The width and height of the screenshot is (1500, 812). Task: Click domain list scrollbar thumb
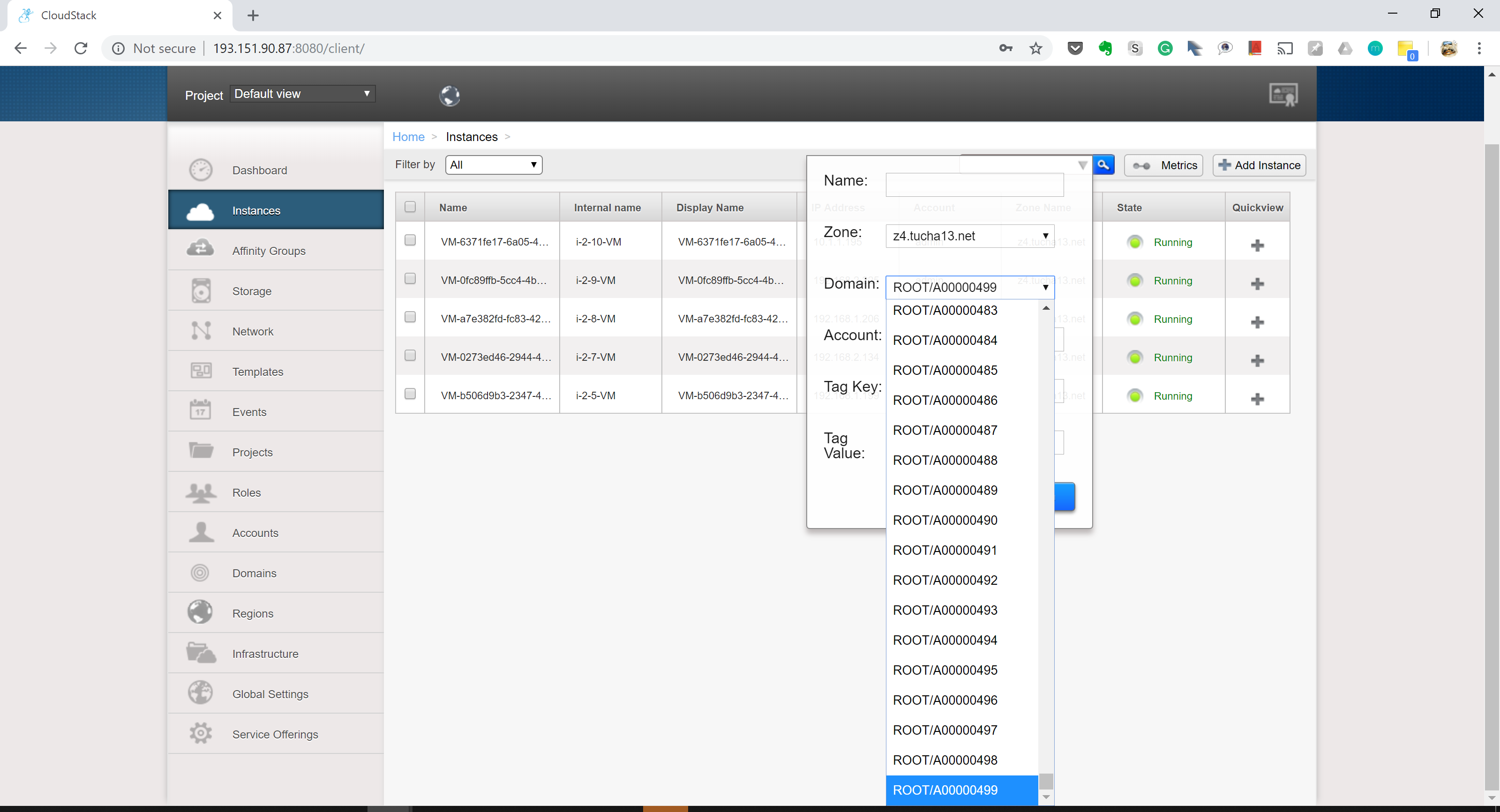click(1046, 781)
